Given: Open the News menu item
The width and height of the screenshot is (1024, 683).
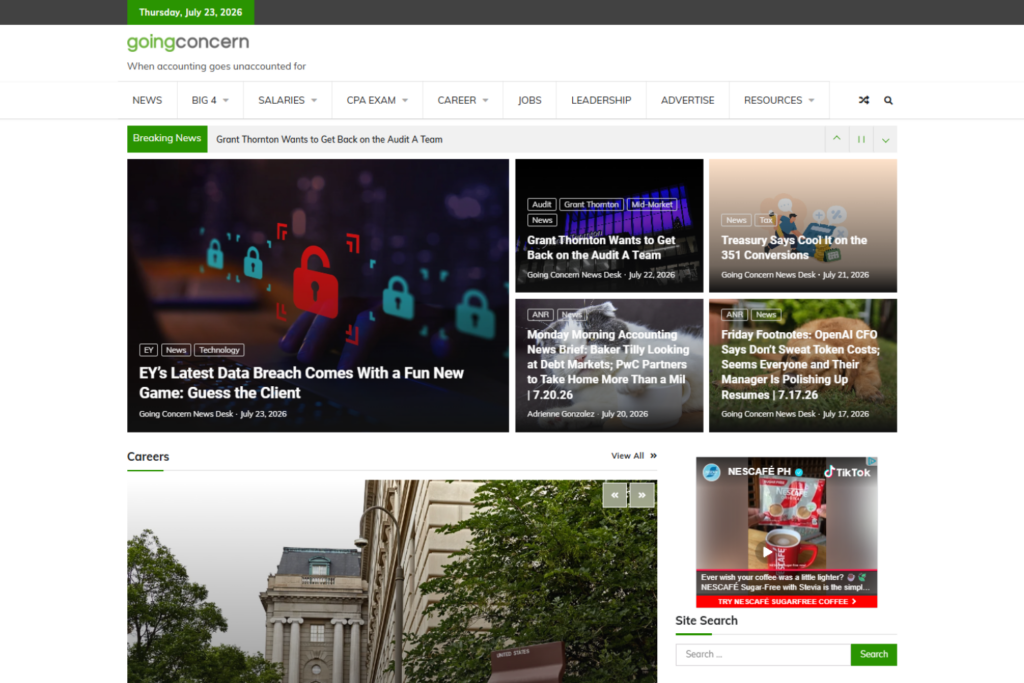Looking at the screenshot, I should (147, 100).
